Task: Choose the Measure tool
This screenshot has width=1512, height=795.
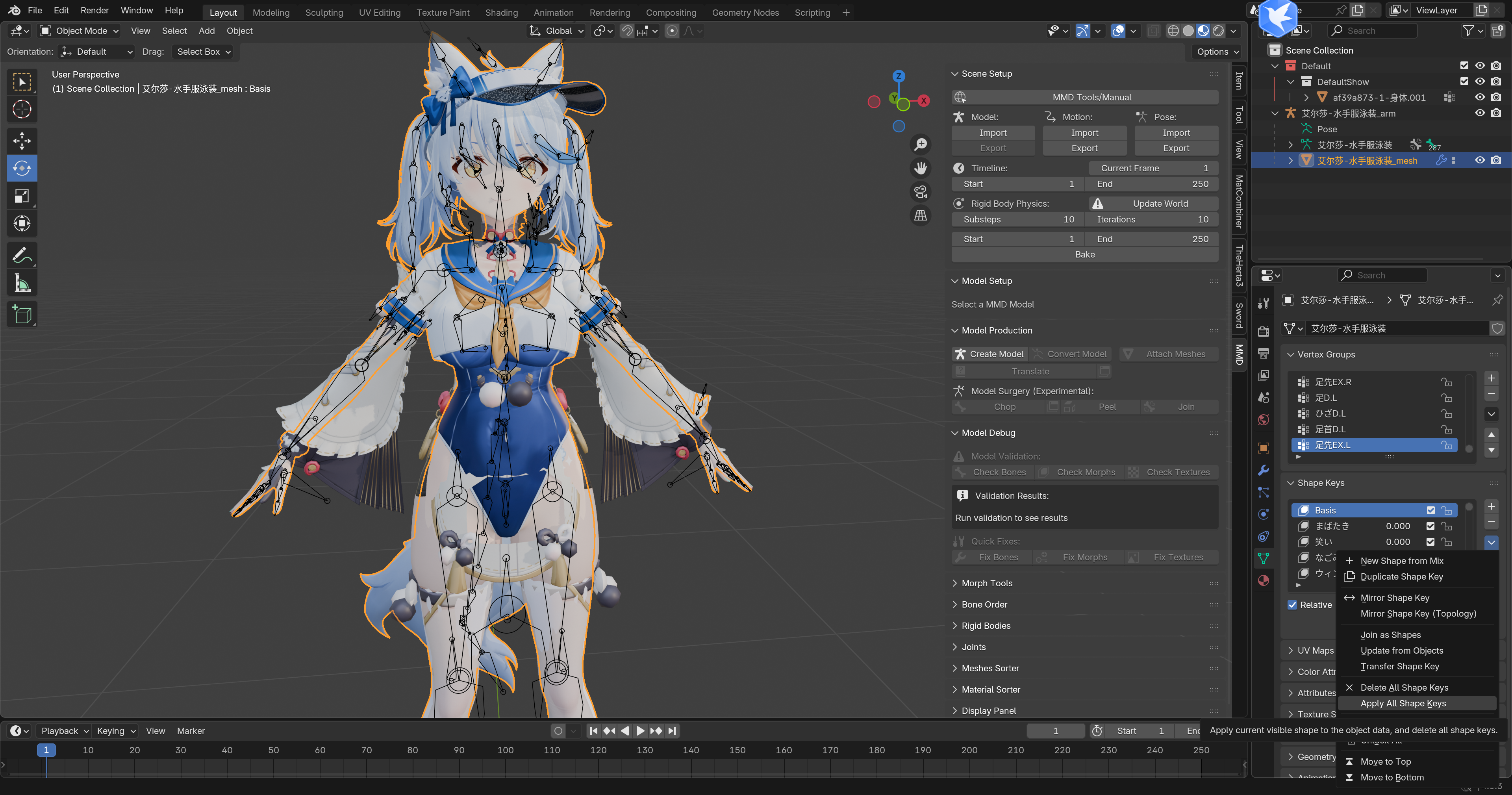Action: point(22,284)
